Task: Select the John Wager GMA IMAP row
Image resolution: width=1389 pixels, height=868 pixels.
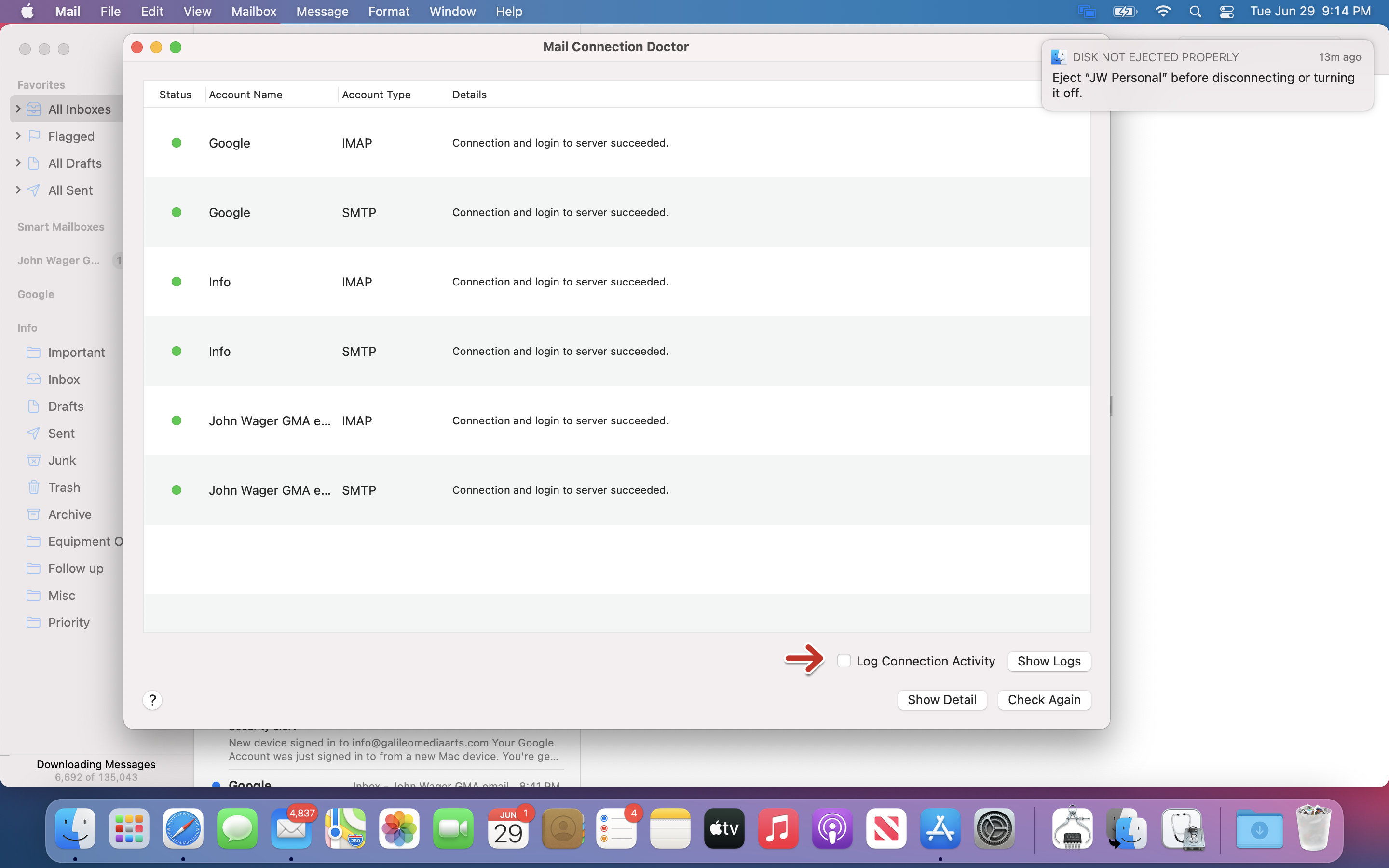Action: (x=616, y=421)
